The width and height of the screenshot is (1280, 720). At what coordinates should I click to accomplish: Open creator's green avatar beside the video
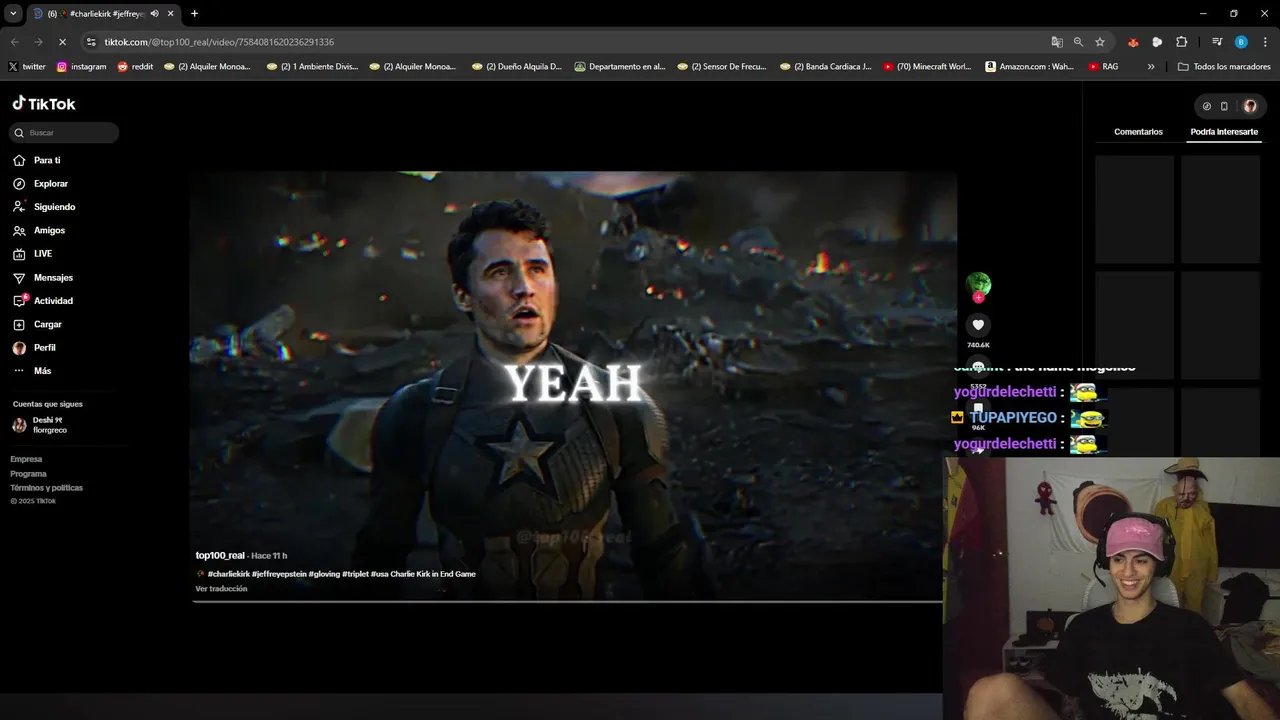(978, 284)
